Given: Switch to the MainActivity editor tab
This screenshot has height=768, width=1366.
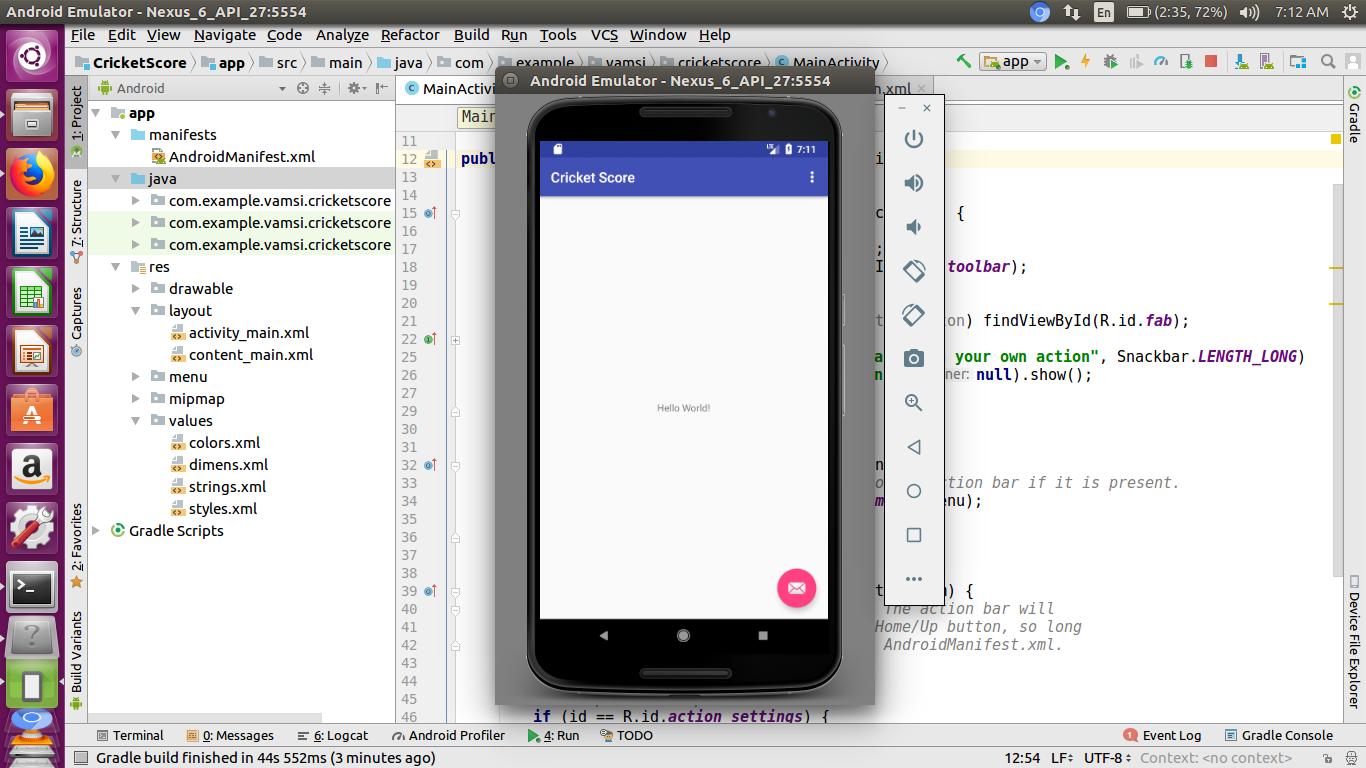Looking at the screenshot, I should coord(450,88).
